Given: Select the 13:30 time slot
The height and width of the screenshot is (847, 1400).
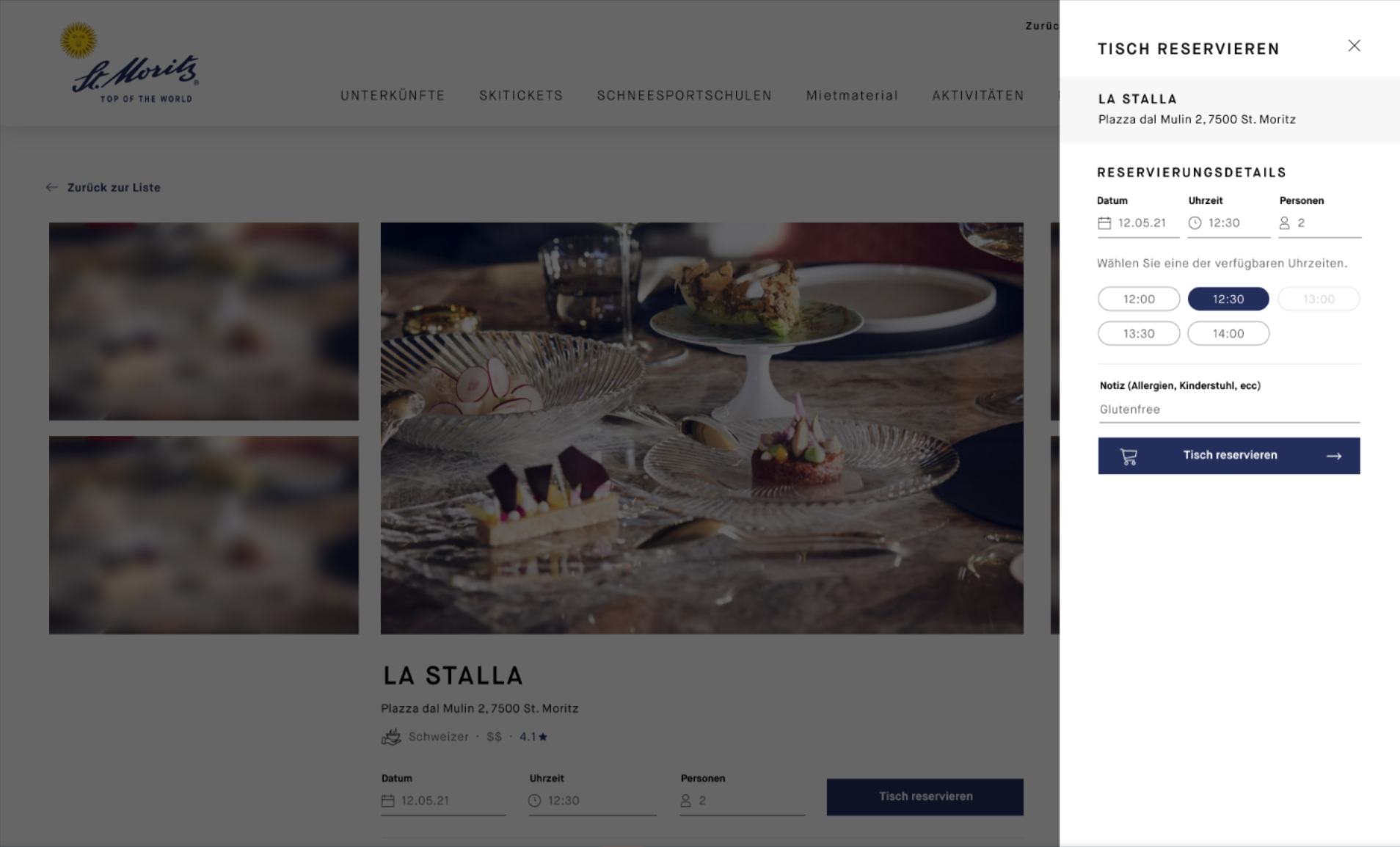Looking at the screenshot, I should click(x=1139, y=333).
